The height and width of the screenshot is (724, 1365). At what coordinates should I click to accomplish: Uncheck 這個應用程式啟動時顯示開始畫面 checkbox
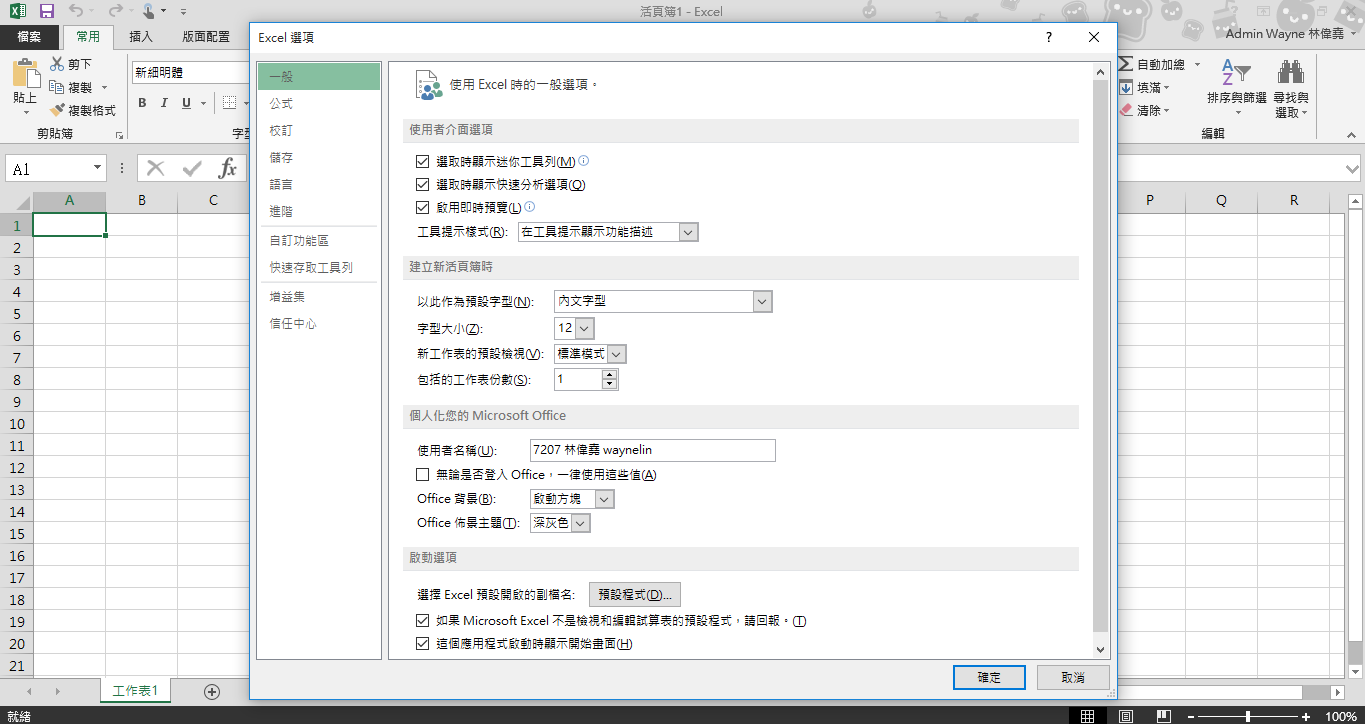422,644
